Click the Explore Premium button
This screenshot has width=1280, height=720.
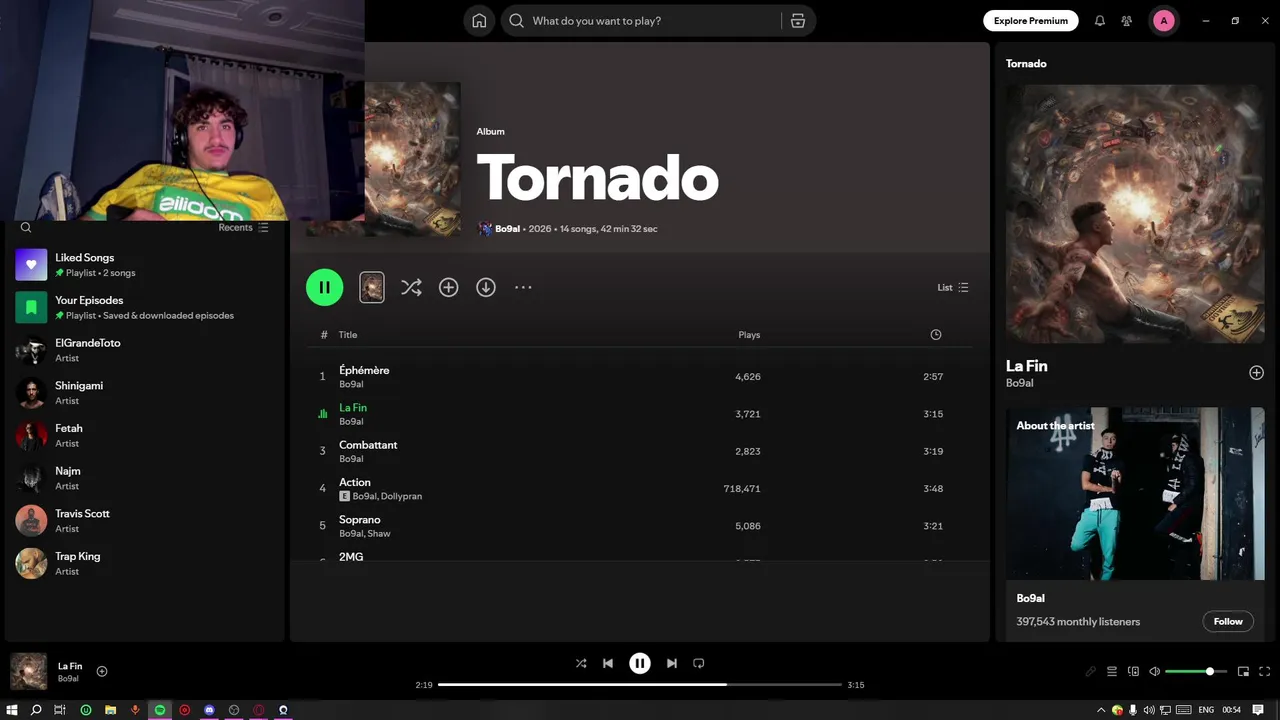[x=1030, y=21]
